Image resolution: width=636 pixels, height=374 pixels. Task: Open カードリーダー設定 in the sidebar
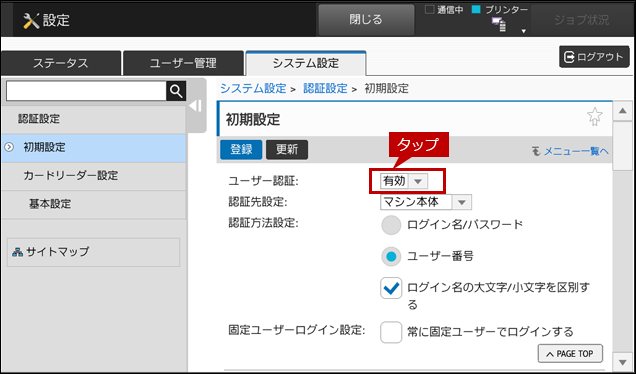[94, 176]
